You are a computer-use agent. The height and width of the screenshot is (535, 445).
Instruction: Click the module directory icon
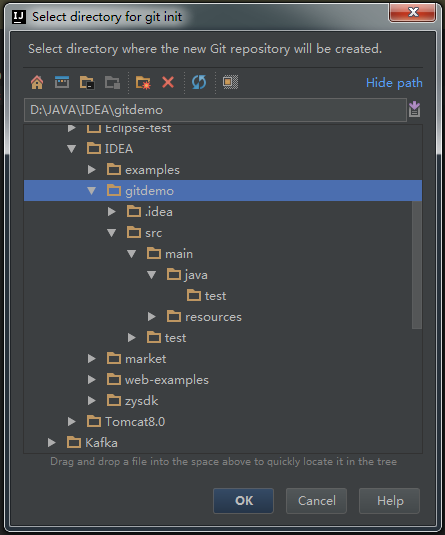point(112,83)
